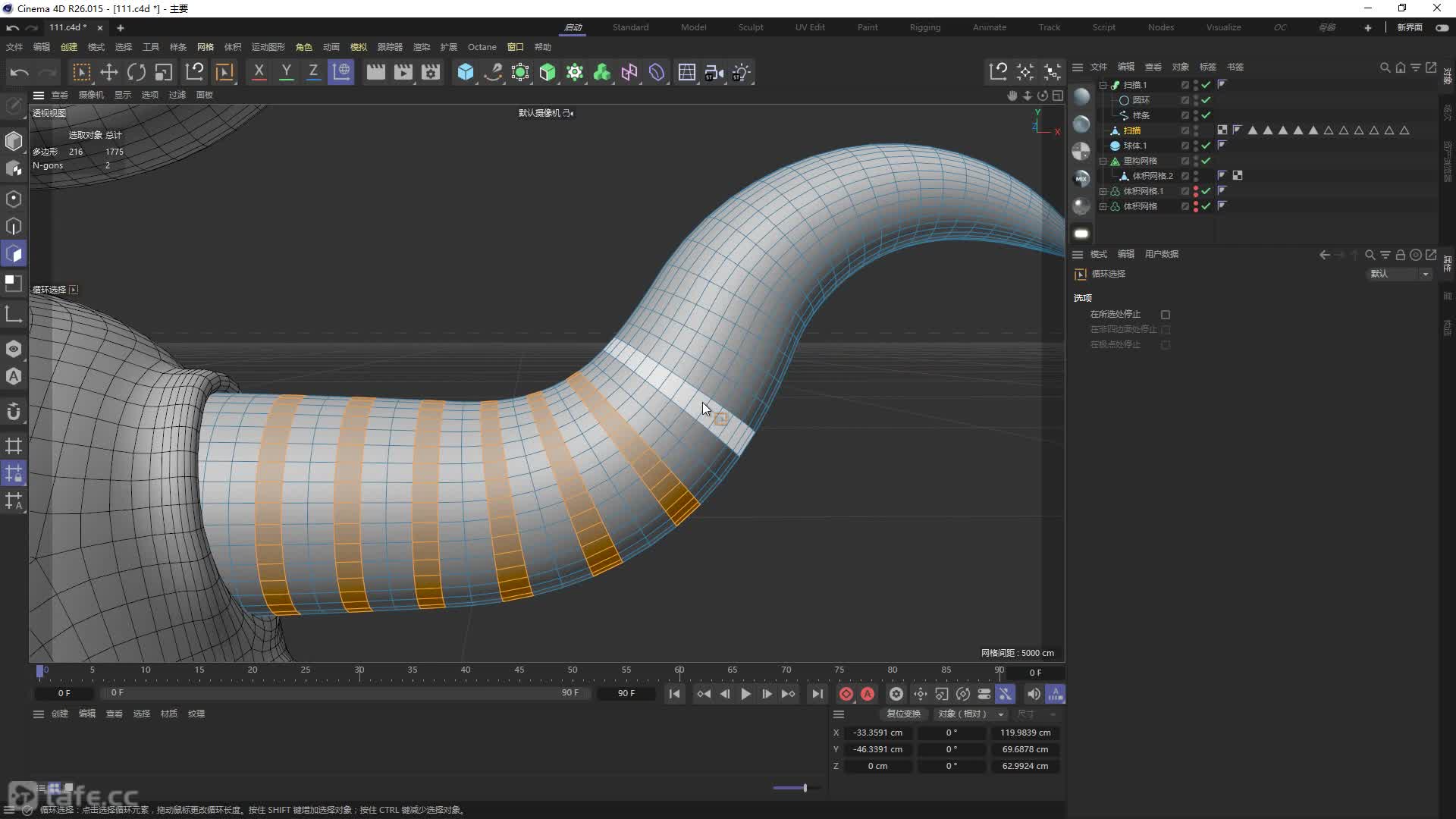Click the floor grid icon in the toolbar
This screenshot has width=1456, height=819.
coord(687,72)
